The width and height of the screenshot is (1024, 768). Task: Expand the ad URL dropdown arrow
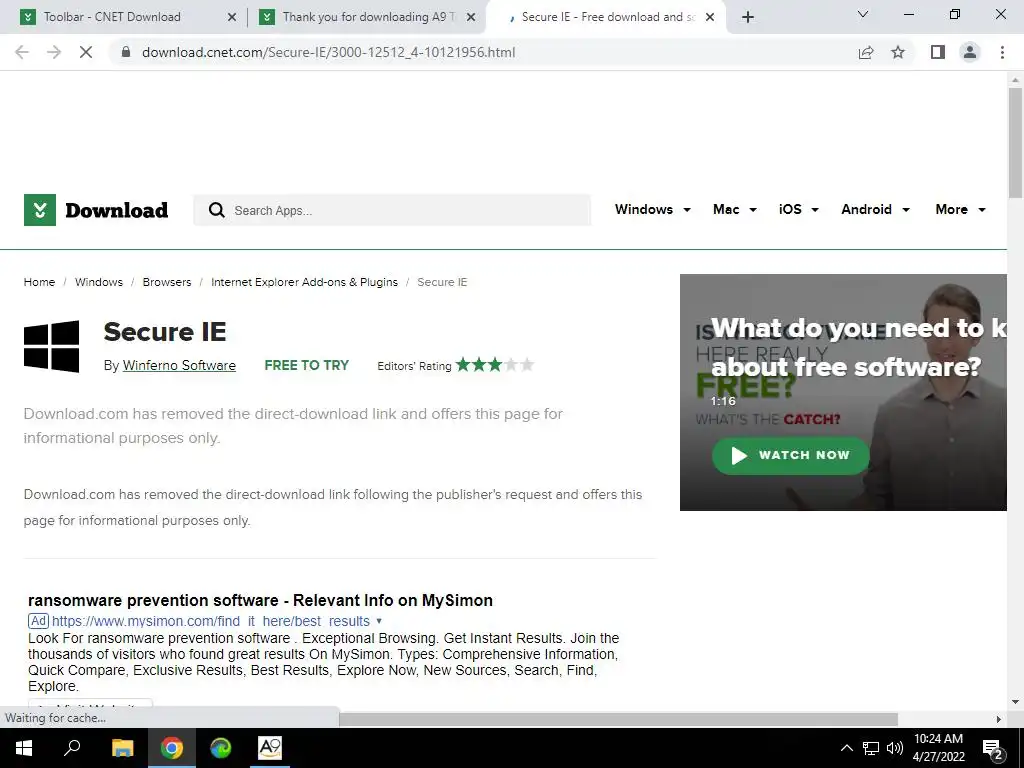click(x=379, y=621)
